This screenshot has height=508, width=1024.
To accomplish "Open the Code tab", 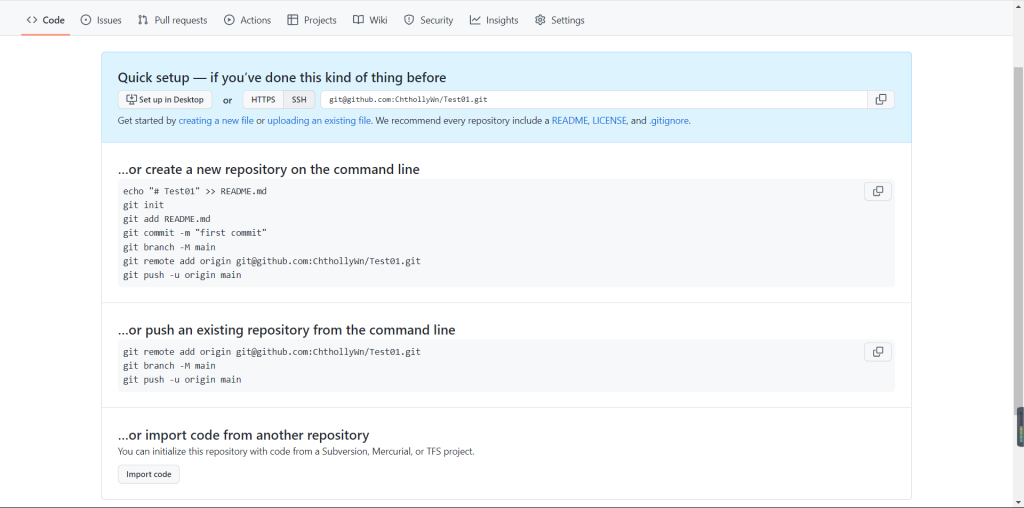I will pyautogui.click(x=46, y=20).
